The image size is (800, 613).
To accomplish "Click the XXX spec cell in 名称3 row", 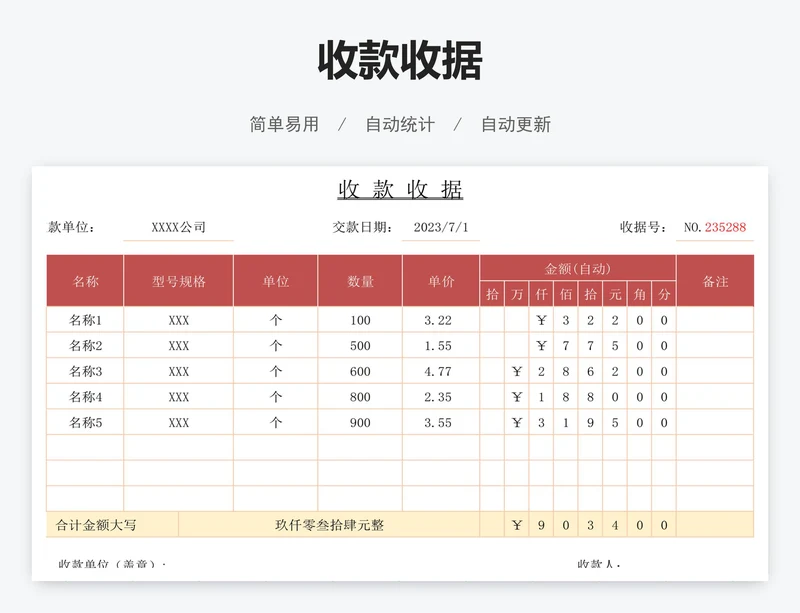I will (x=179, y=371).
